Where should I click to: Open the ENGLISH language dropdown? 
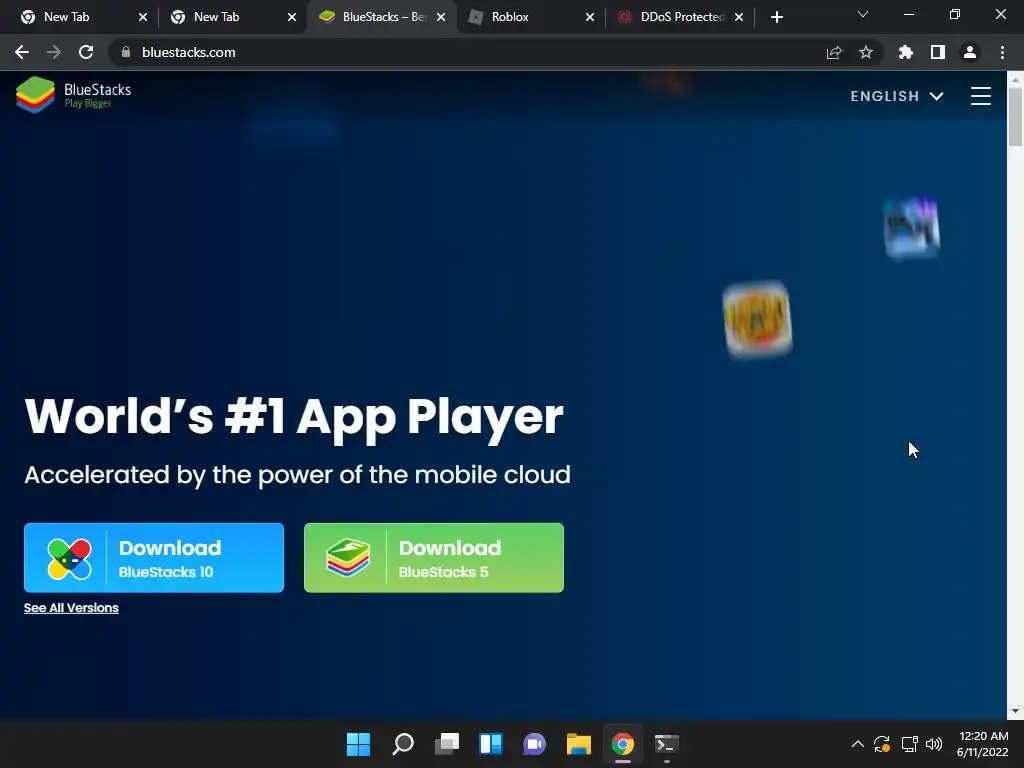(x=897, y=96)
